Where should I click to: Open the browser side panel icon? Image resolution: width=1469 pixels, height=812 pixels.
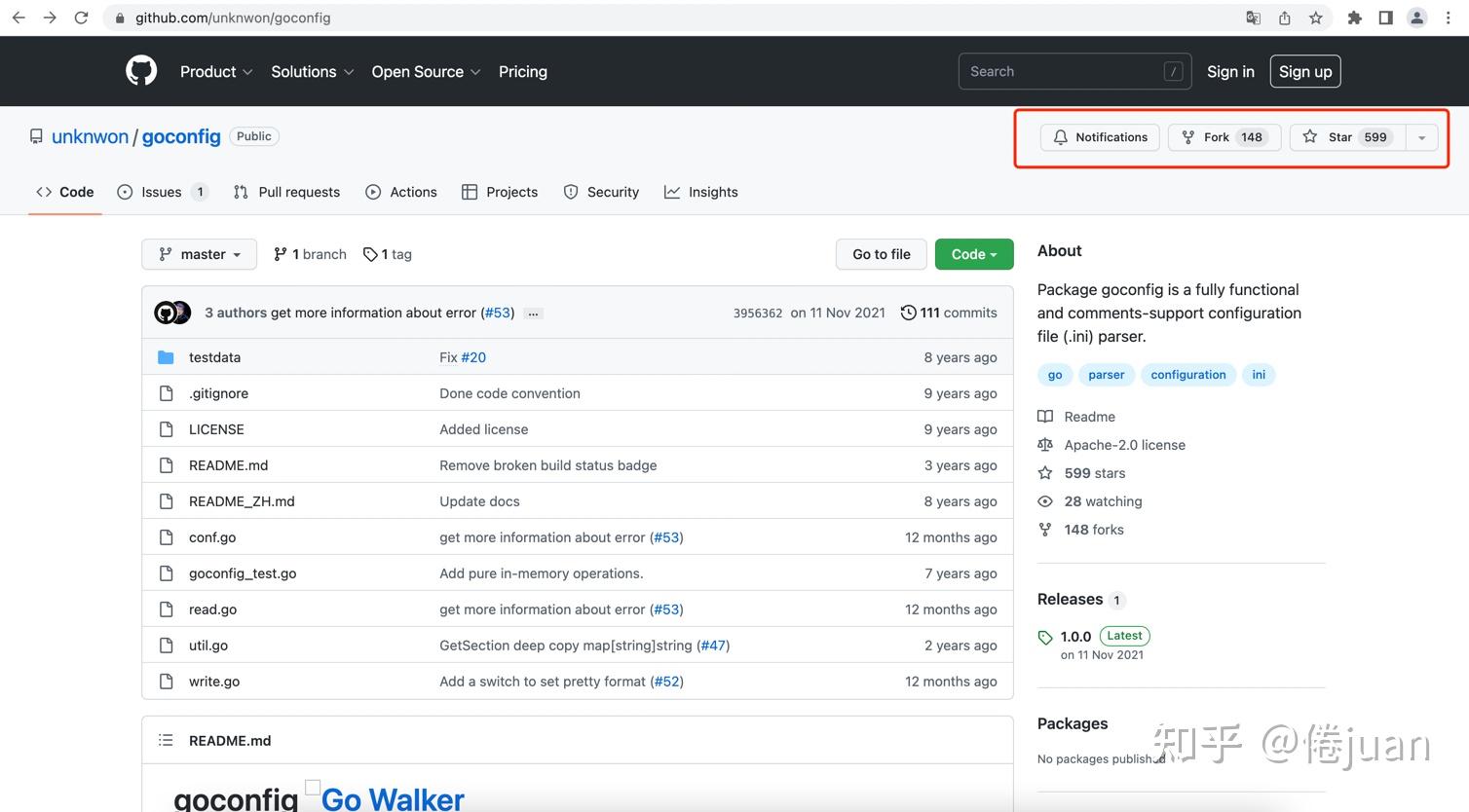pos(1385,18)
